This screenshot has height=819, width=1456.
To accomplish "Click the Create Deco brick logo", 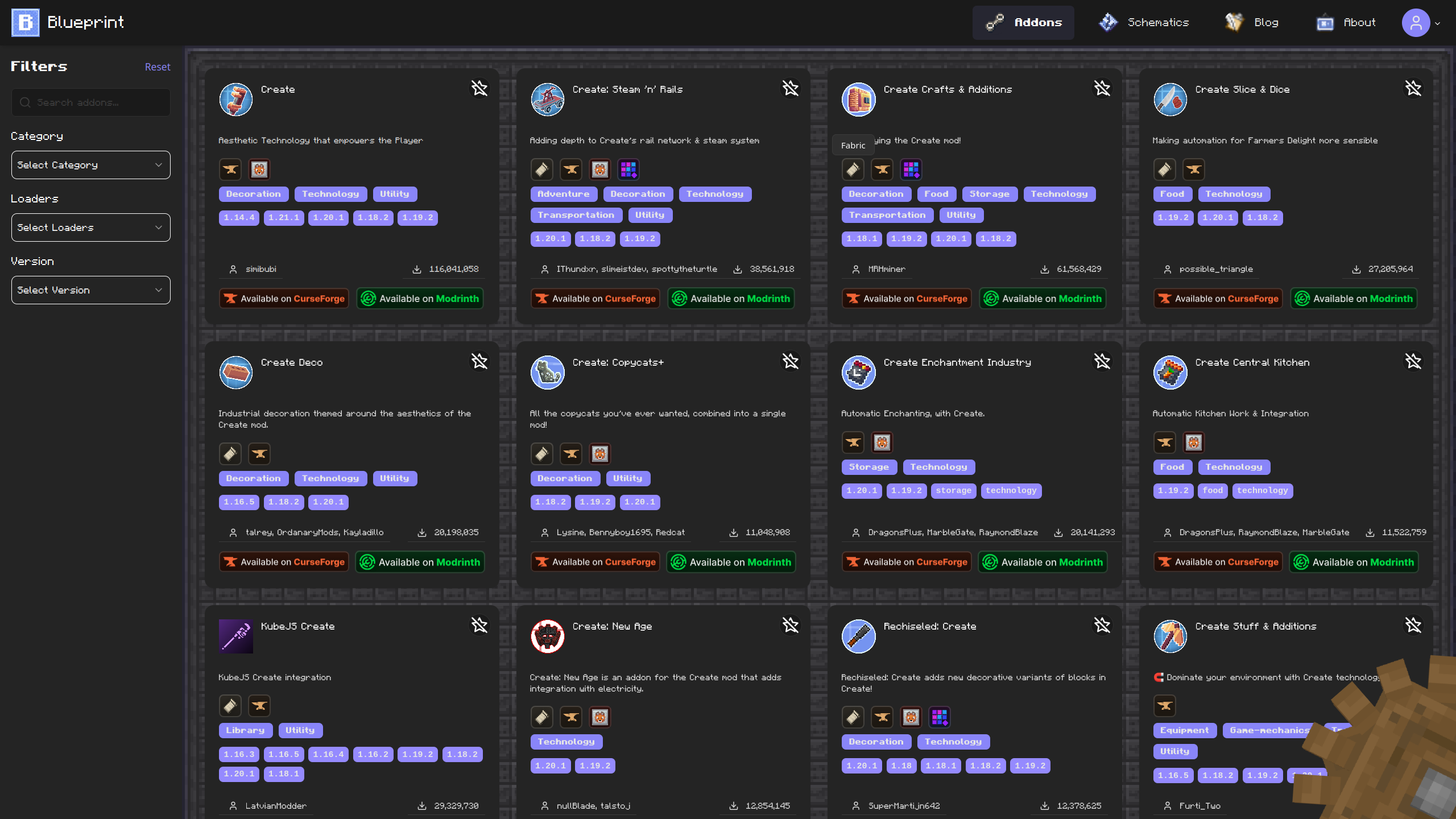I will point(236,373).
